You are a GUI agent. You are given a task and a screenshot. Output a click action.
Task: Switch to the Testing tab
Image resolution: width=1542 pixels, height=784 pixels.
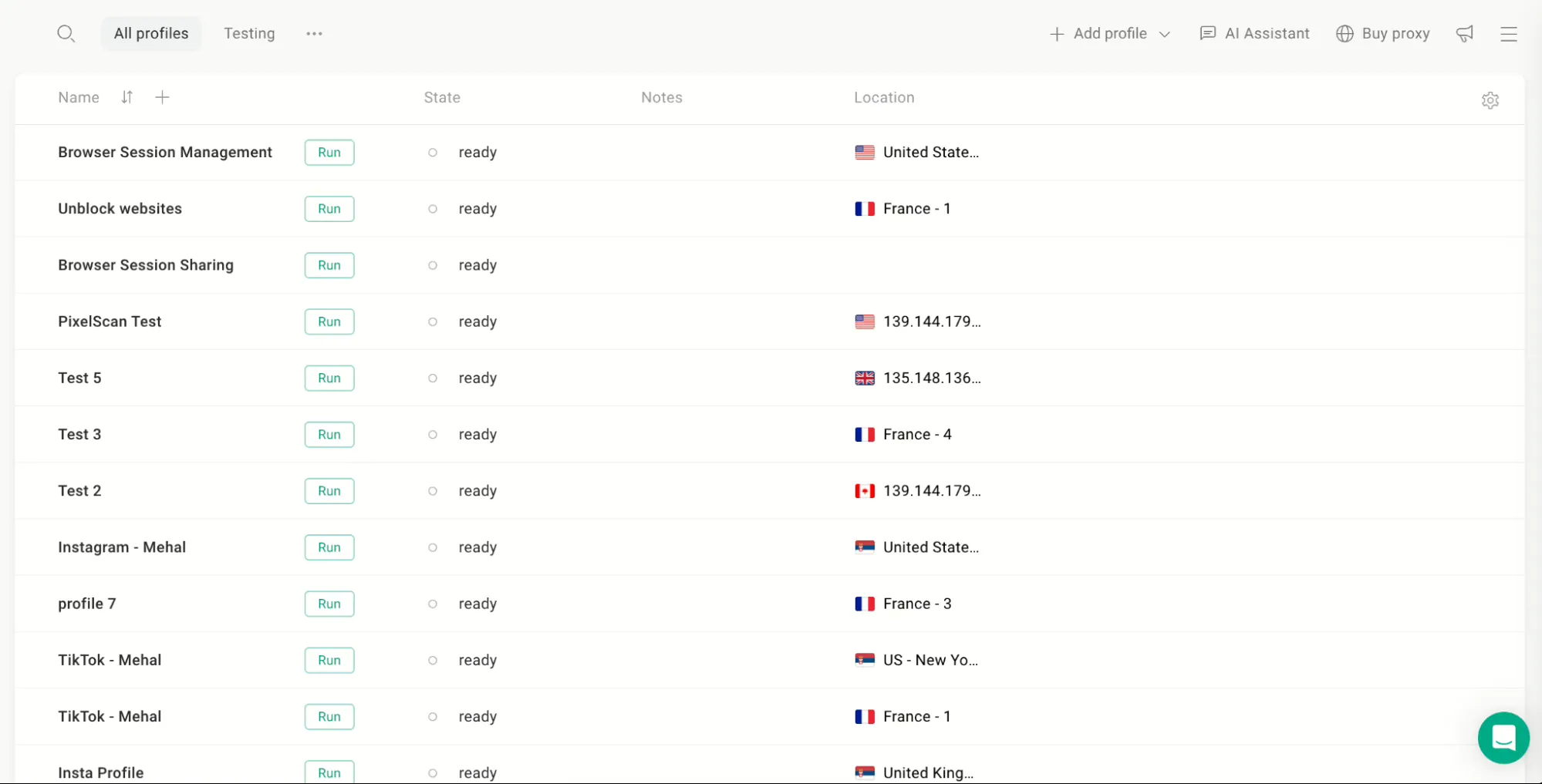coord(249,33)
